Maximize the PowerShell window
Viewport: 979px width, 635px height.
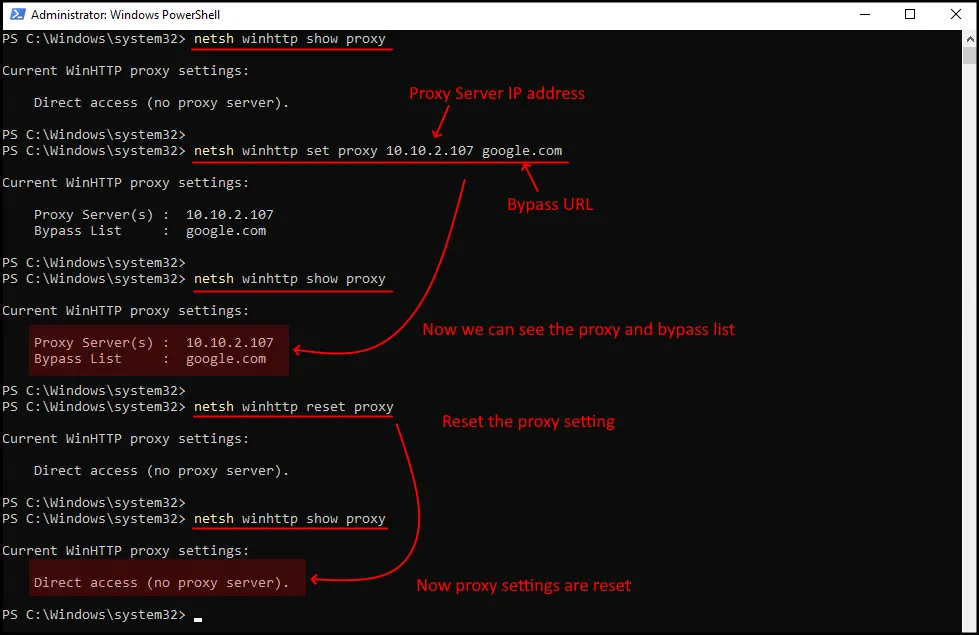point(909,15)
